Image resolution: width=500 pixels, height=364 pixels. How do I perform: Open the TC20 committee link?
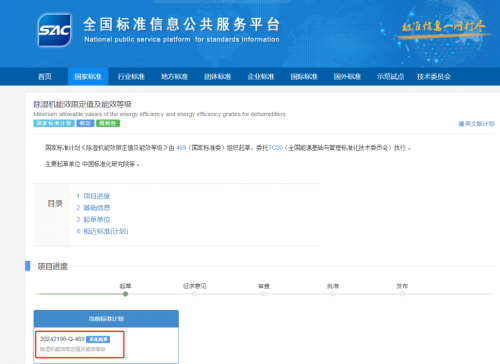[275, 148]
